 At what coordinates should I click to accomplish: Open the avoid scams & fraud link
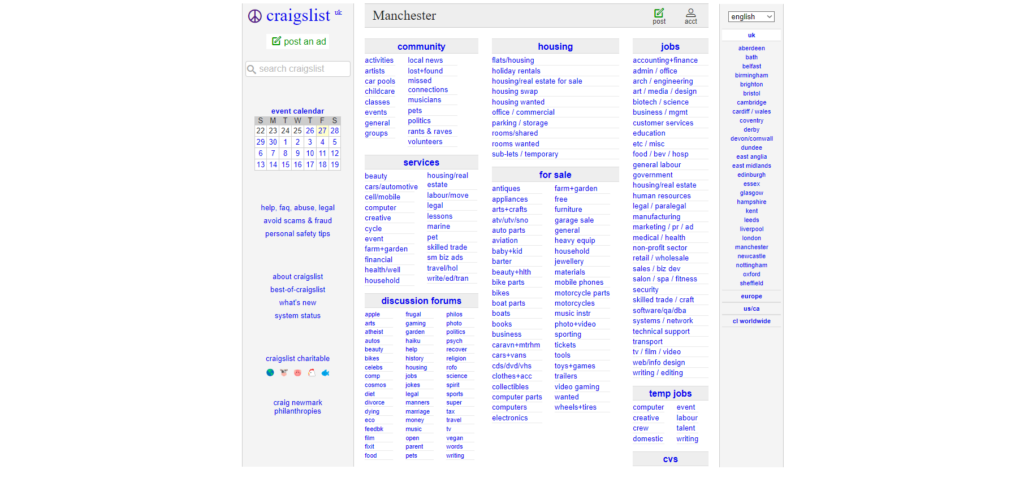click(x=297, y=221)
